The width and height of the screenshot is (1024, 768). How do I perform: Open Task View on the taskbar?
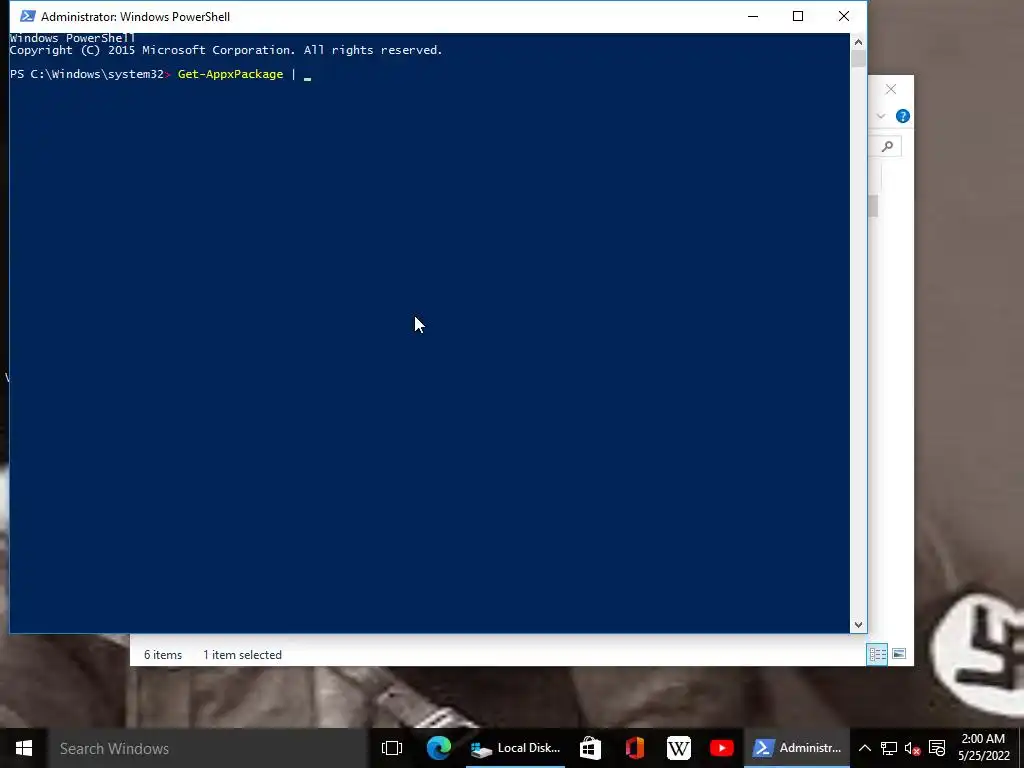coord(392,748)
